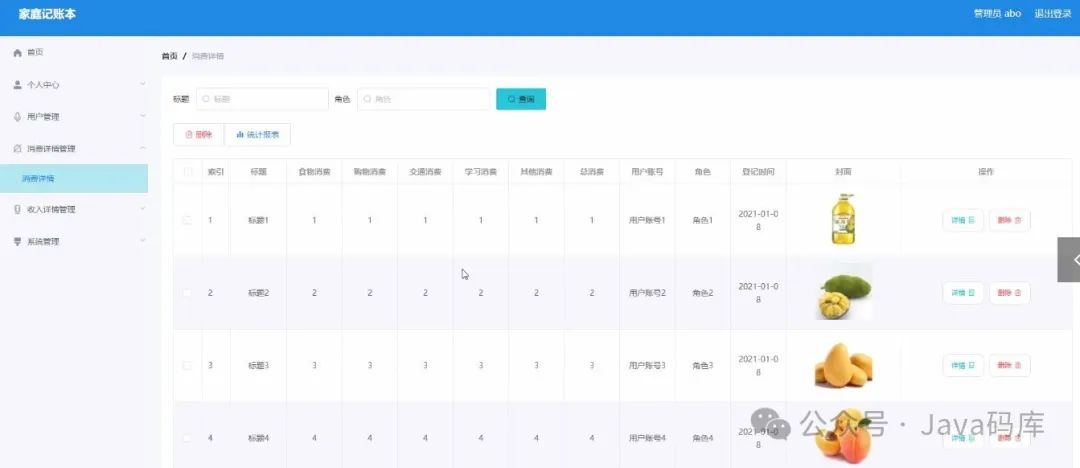Click the 登记时间 column header
The height and width of the screenshot is (468, 1080).
click(758, 172)
